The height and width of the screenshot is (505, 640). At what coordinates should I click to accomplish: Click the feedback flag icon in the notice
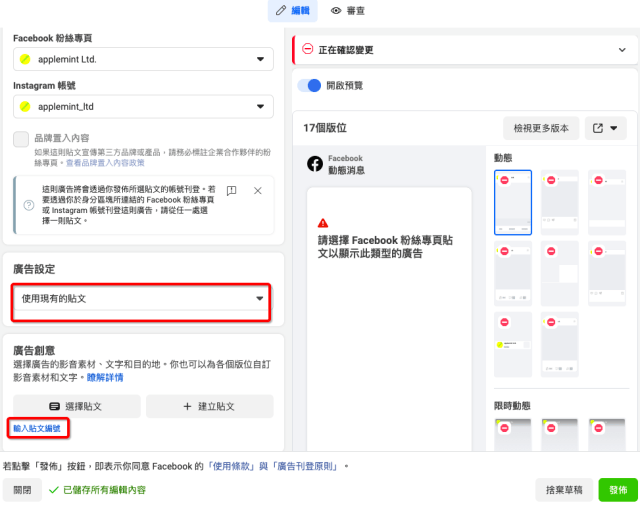(x=231, y=191)
